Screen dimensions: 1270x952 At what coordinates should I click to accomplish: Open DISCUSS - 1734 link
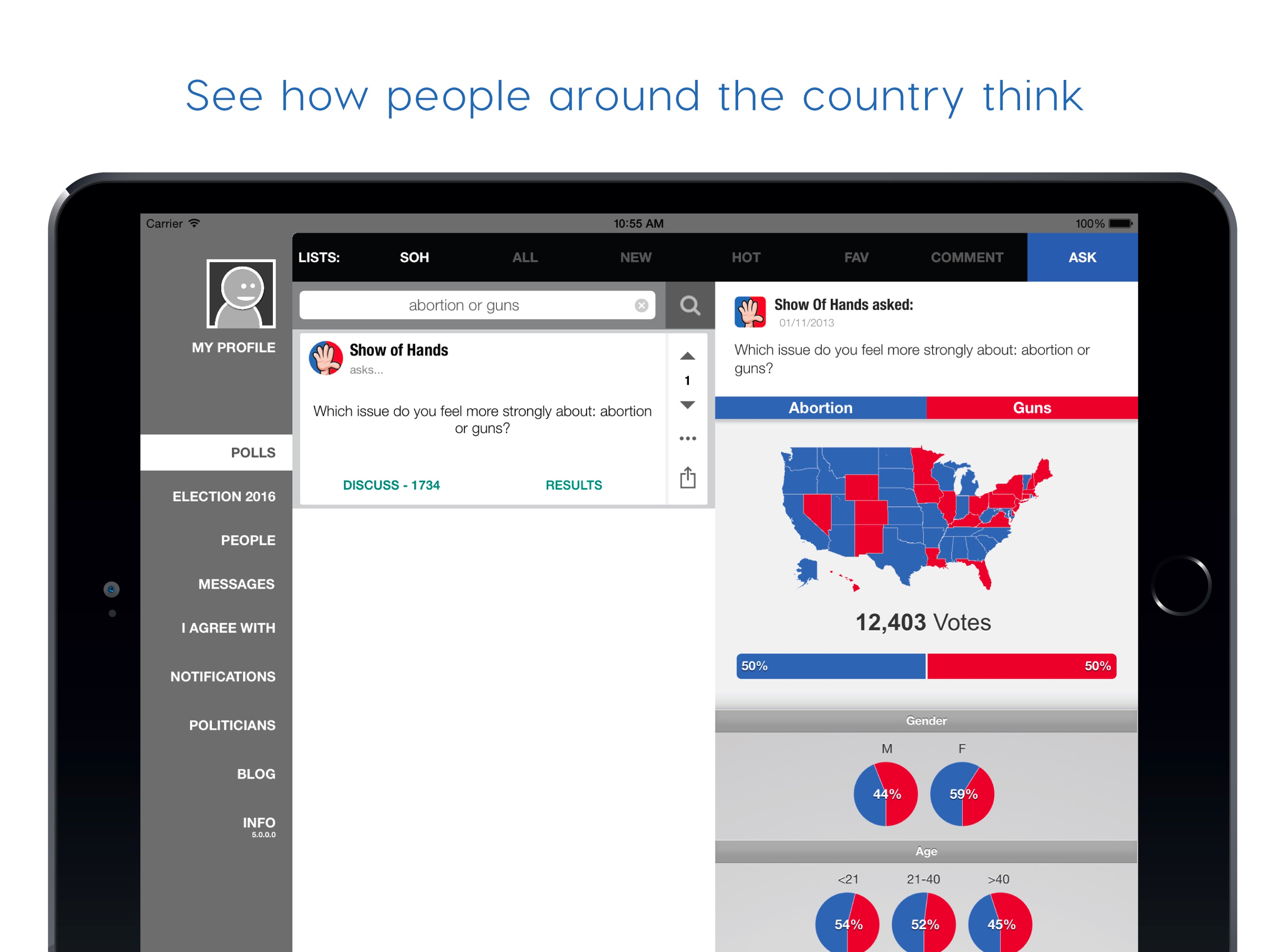point(391,485)
